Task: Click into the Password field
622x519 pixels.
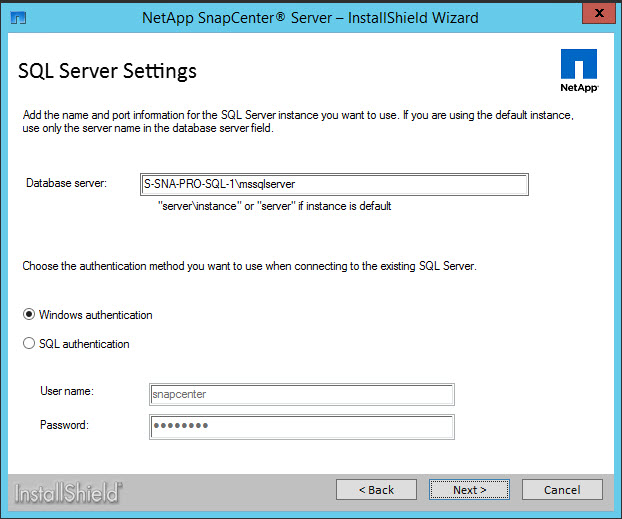Action: (301, 427)
